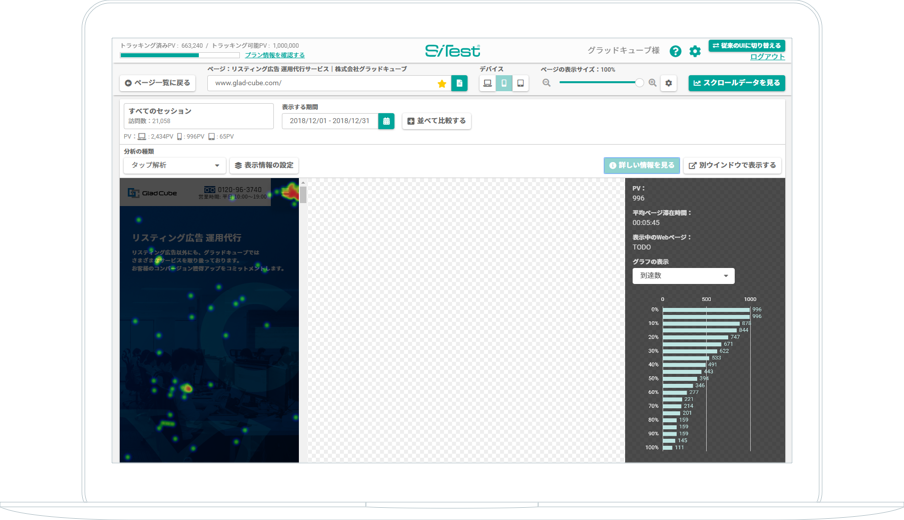Screen dimensions: 904x520
Task: Click the help question mark icon
Action: click(x=675, y=51)
